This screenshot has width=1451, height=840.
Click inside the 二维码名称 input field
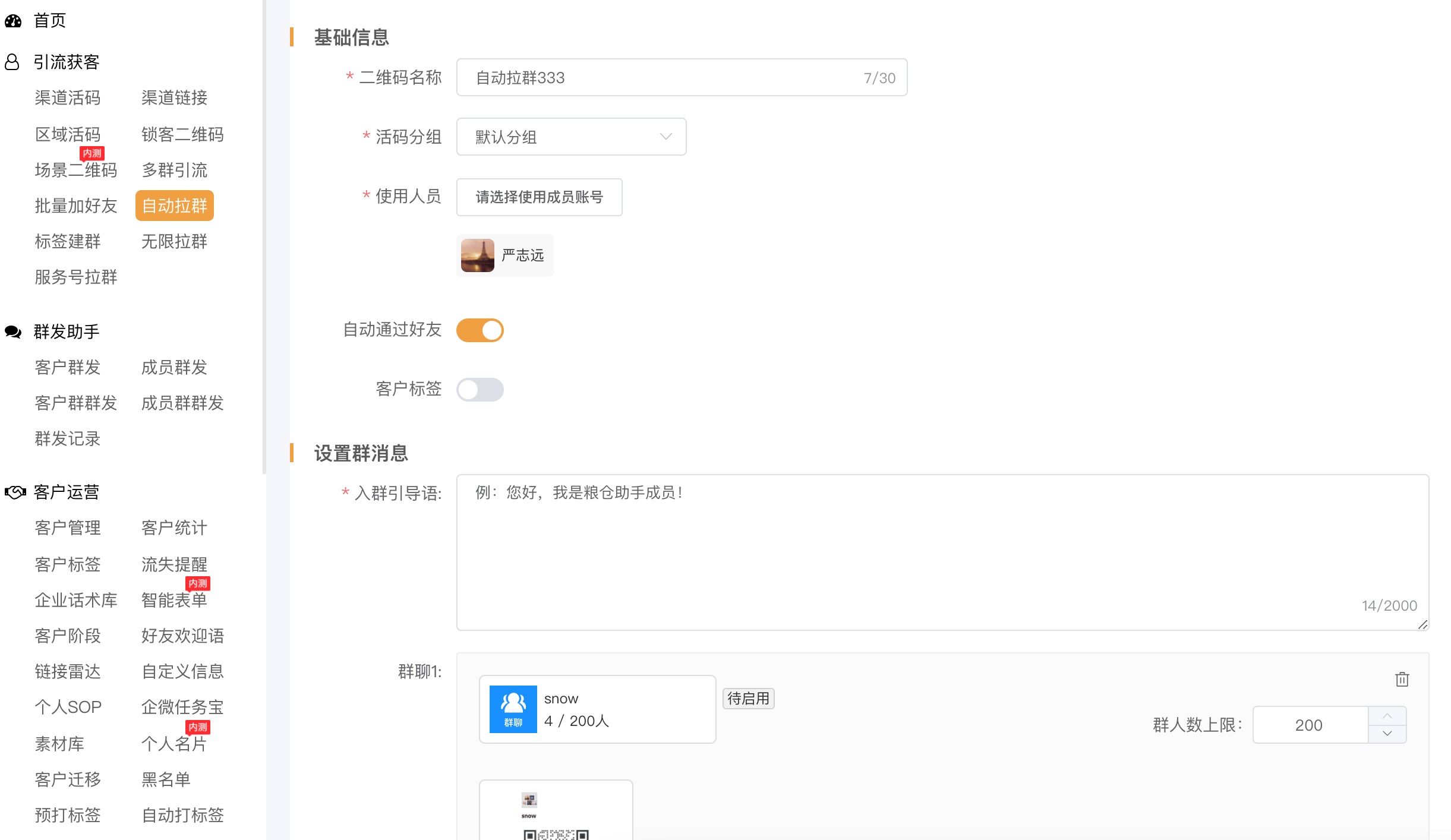point(654,77)
